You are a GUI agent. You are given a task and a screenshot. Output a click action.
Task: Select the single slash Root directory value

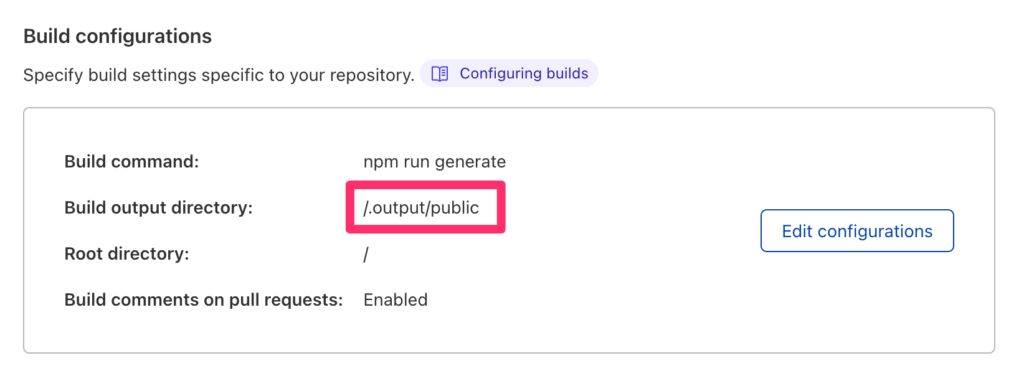pos(366,254)
